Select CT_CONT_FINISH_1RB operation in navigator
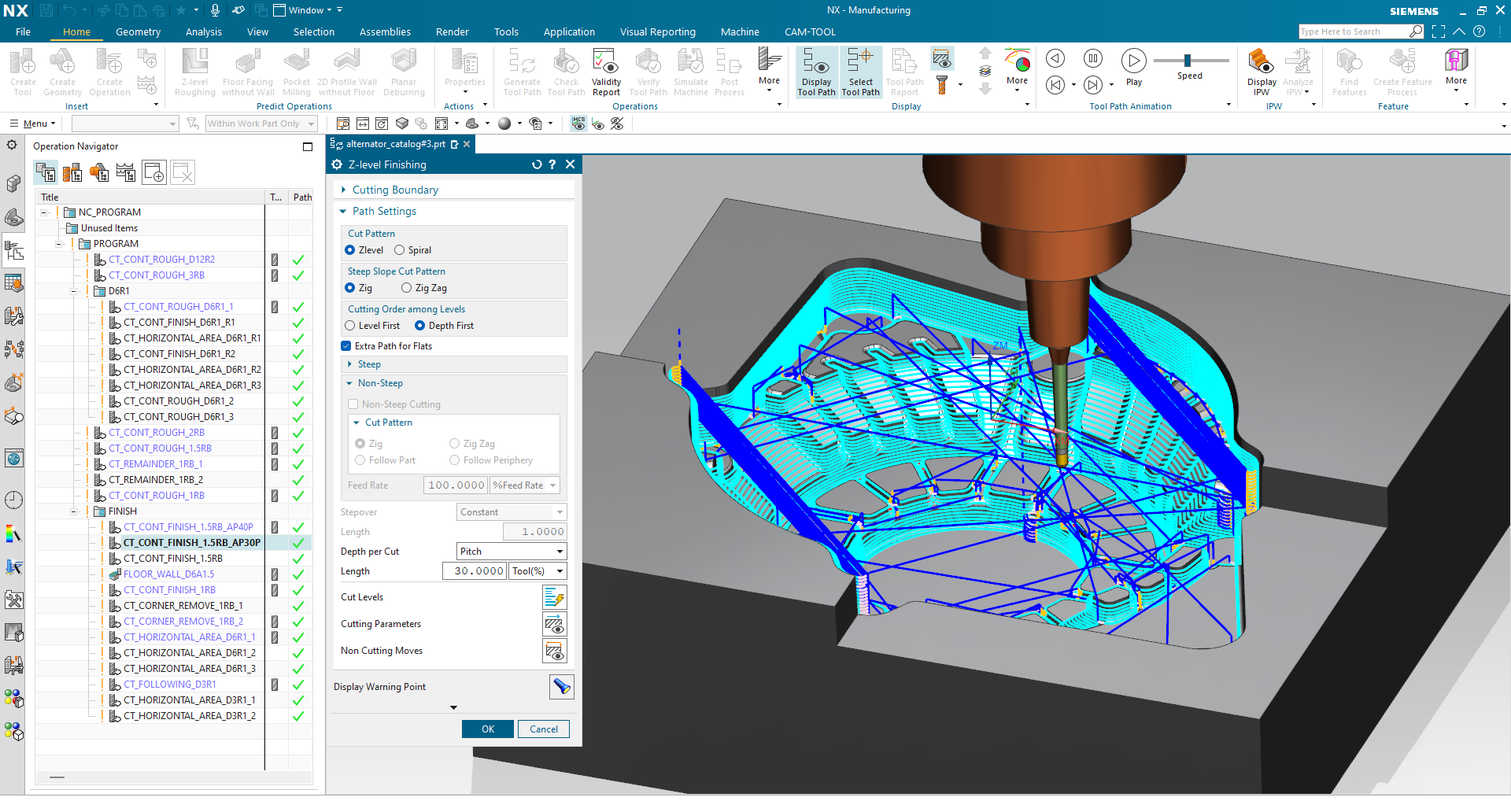The height and width of the screenshot is (812, 1511). (169, 590)
